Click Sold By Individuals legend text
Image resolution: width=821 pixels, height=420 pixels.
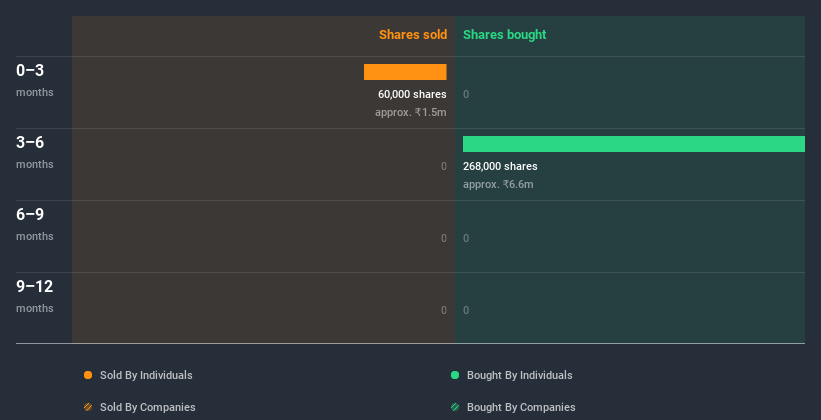(146, 375)
